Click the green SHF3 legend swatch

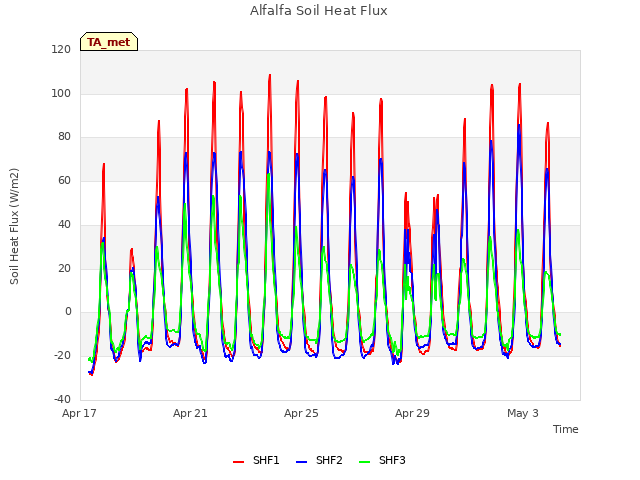tap(364, 462)
